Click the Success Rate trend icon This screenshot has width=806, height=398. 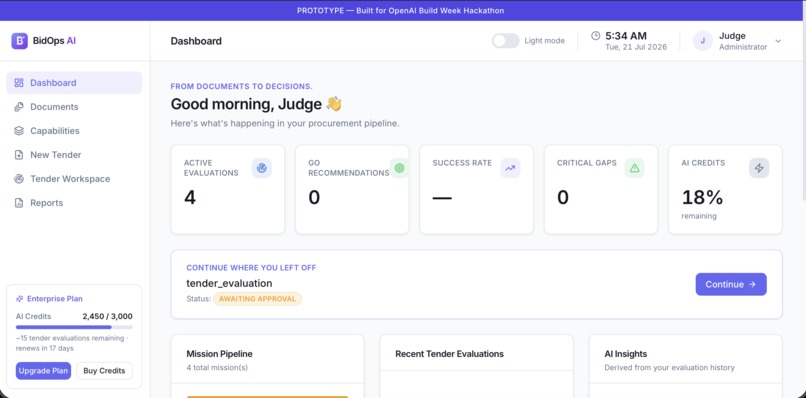[x=510, y=168]
